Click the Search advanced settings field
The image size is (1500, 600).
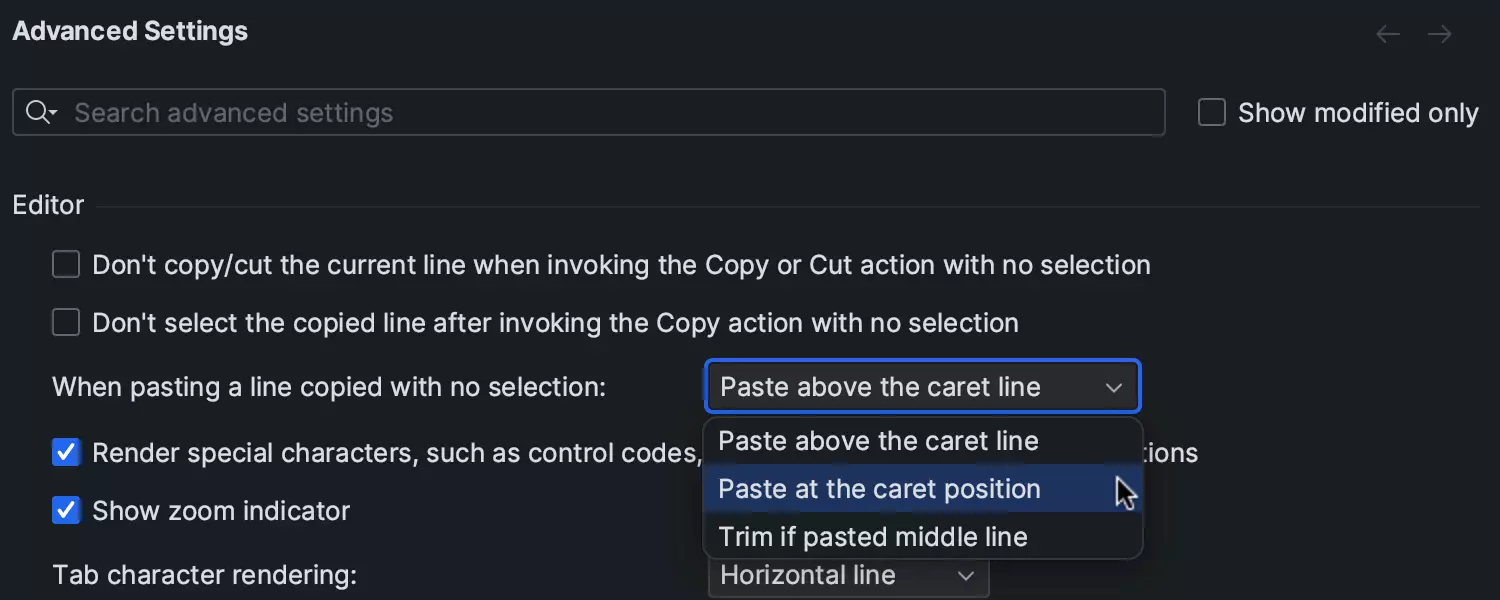tap(600, 113)
